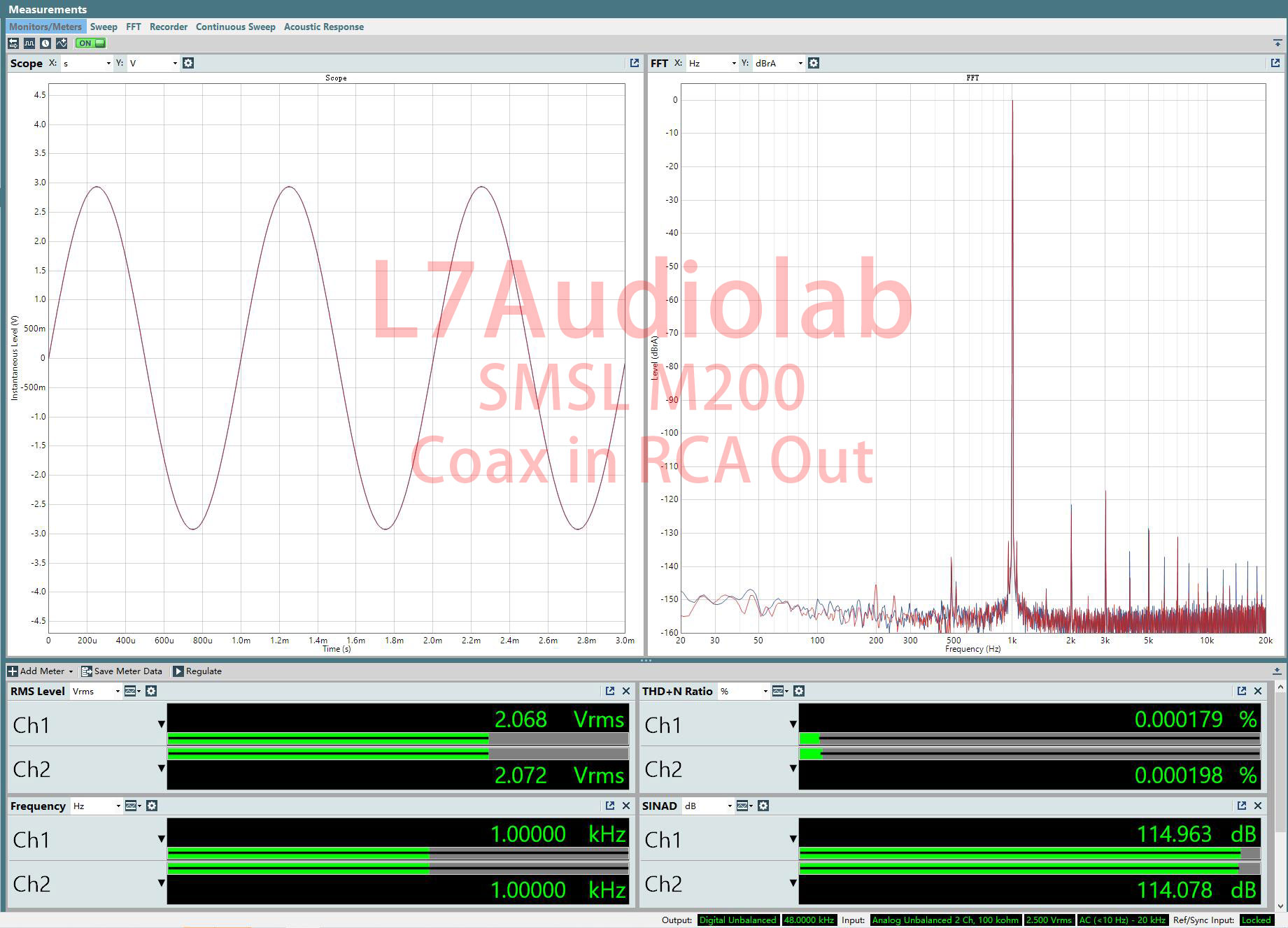Viewport: 1288px width, 928px height.
Task: Open Frequency meter settings gear
Action: pyautogui.click(x=152, y=806)
